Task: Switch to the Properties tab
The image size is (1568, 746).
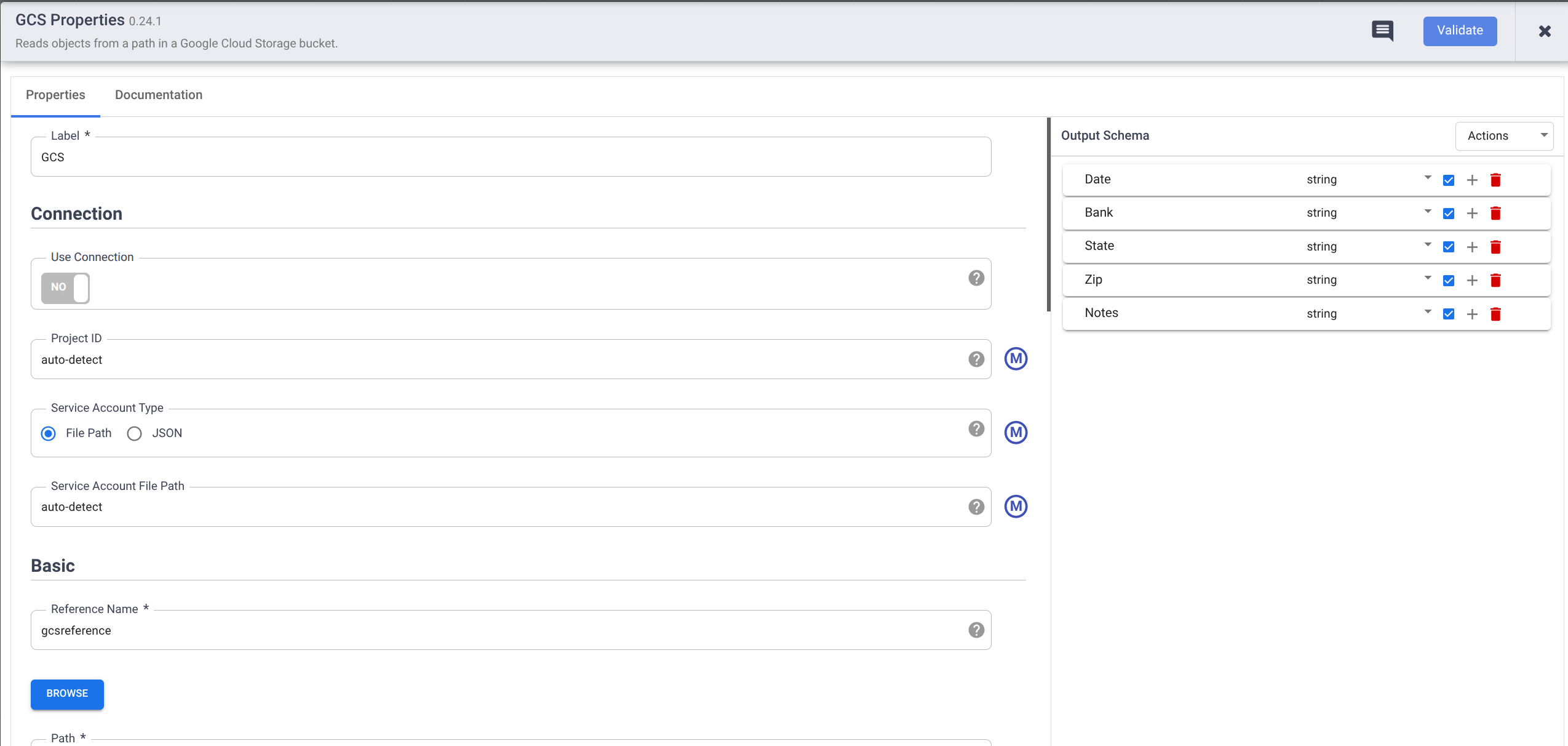Action: pyautogui.click(x=55, y=94)
